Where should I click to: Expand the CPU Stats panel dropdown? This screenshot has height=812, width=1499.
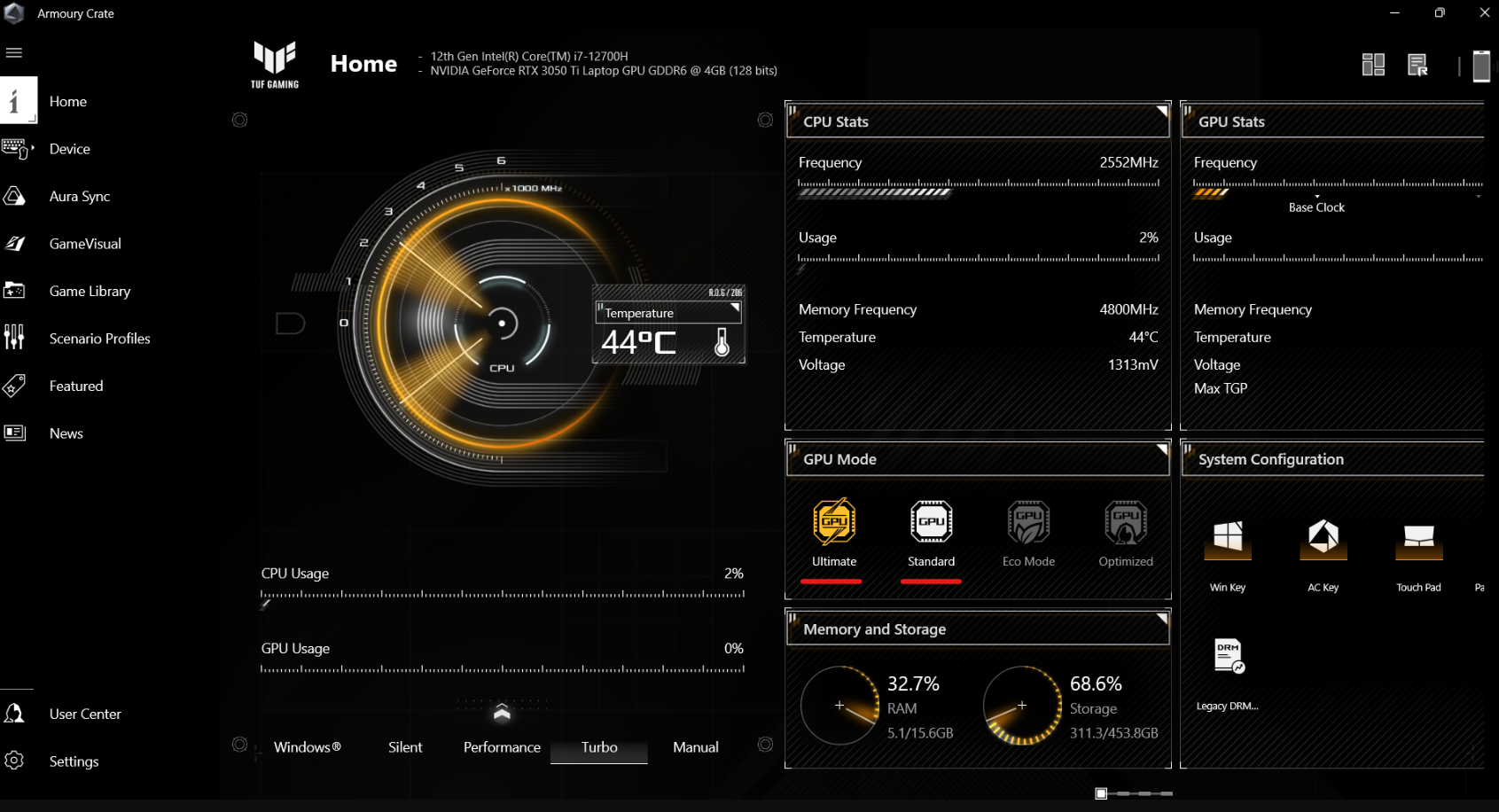point(1161,112)
